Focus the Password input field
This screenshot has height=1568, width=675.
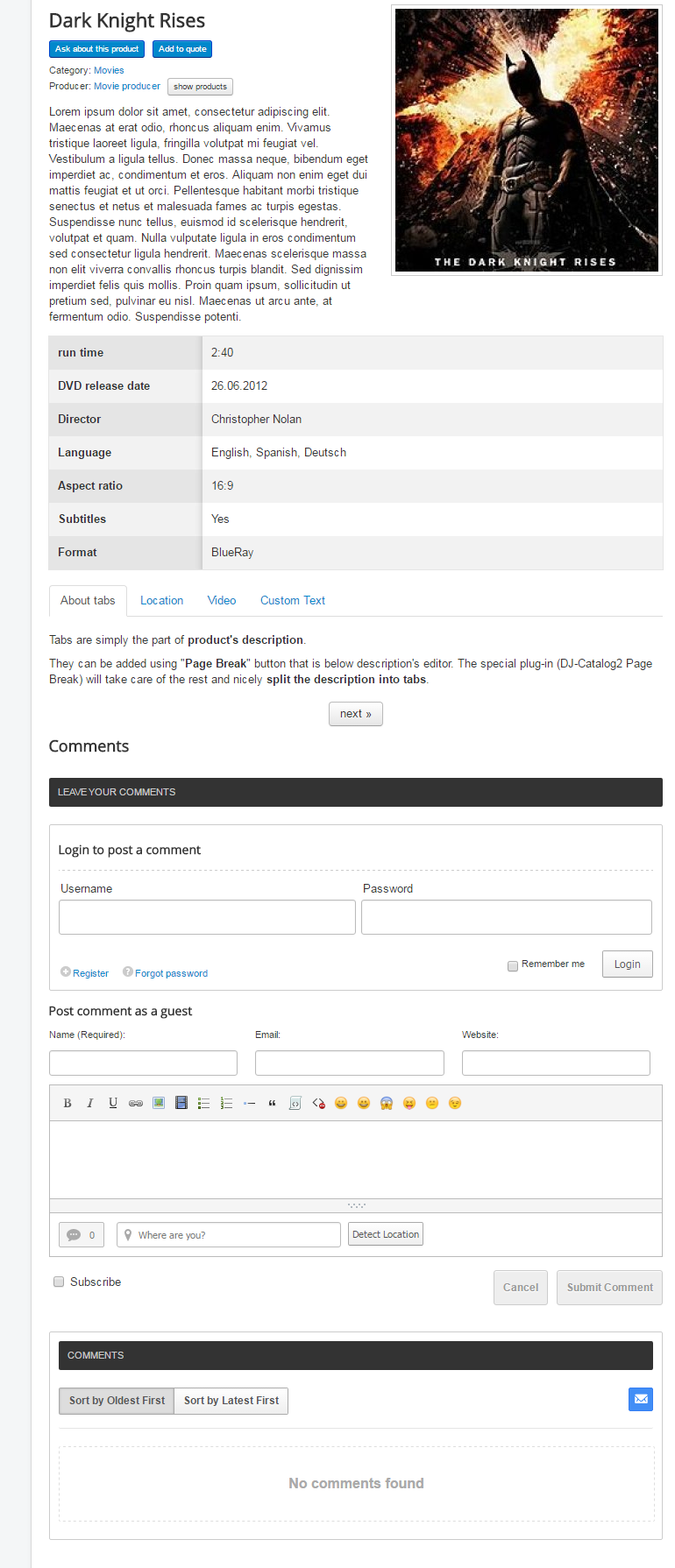[507, 917]
